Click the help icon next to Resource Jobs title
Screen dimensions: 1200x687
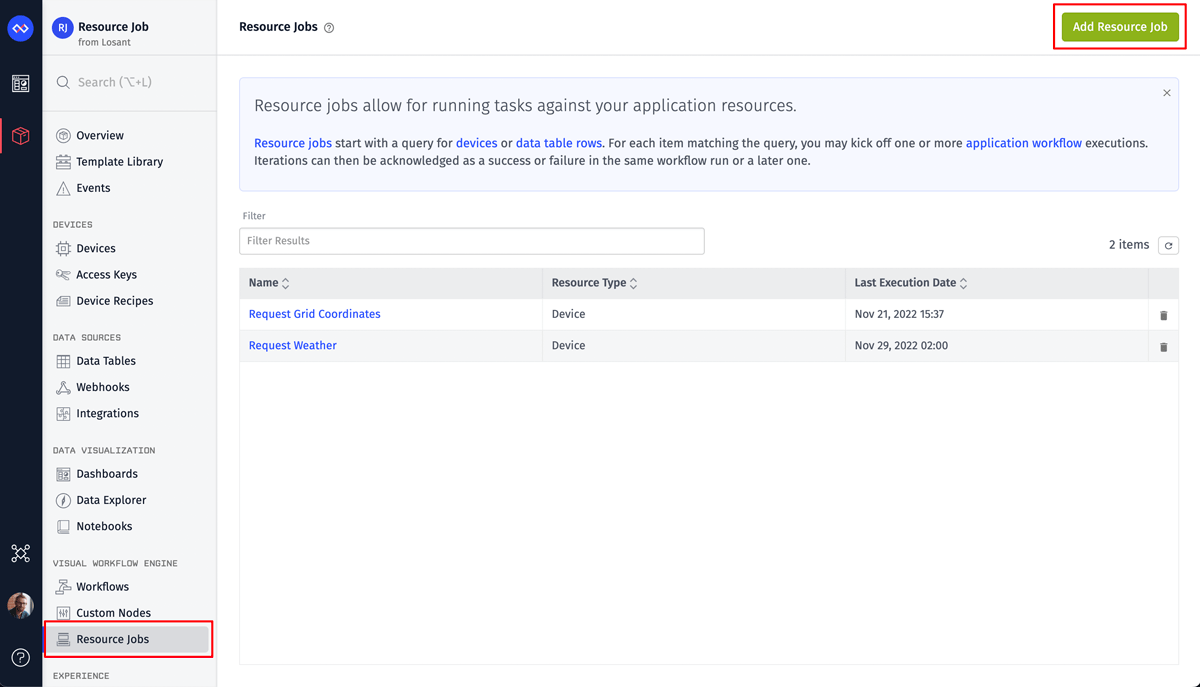329,28
